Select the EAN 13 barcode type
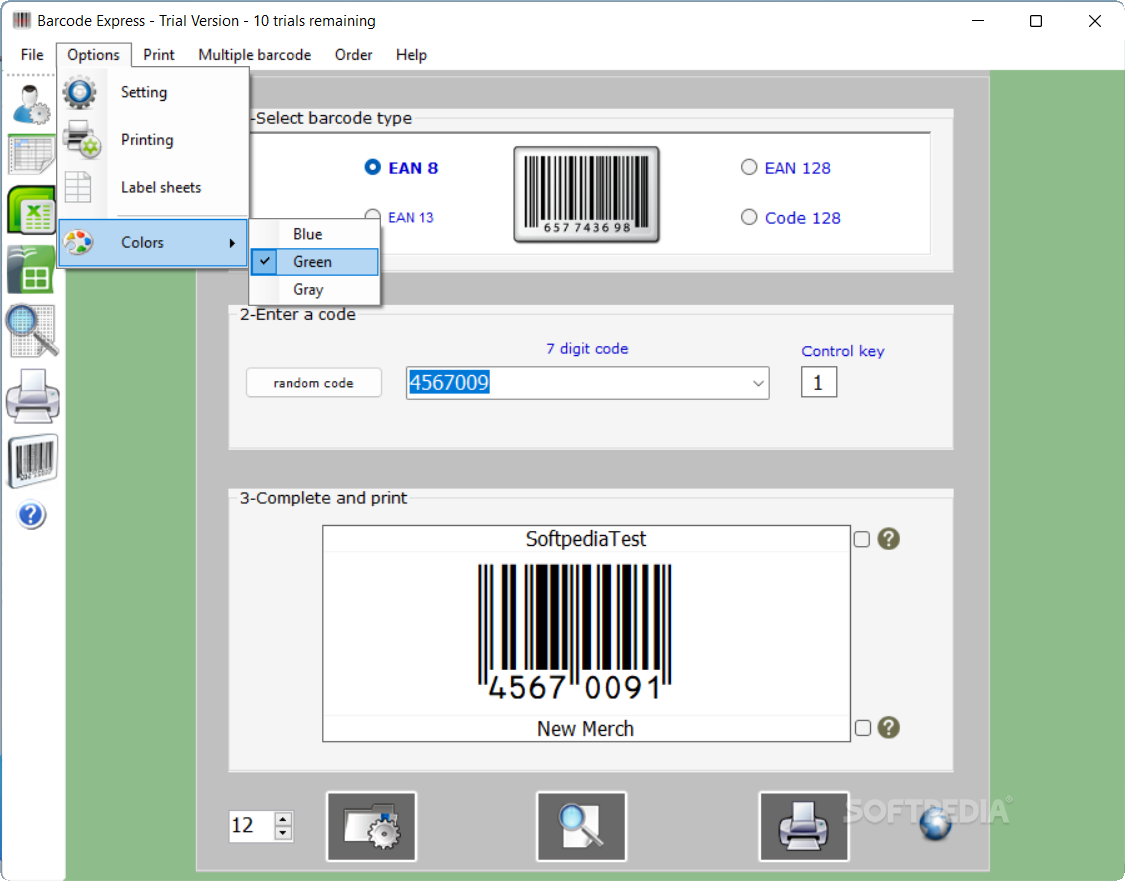This screenshot has width=1125, height=881. click(x=411, y=217)
